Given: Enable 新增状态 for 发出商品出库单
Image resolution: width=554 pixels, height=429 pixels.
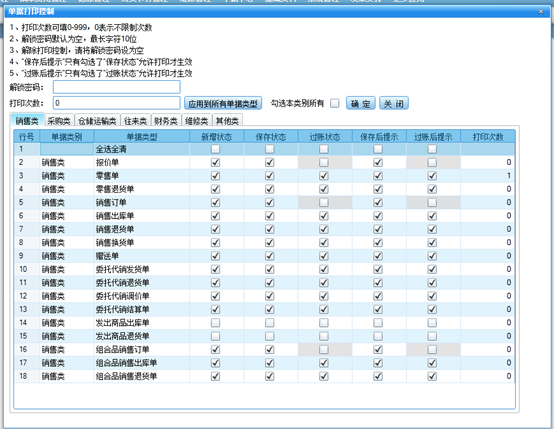Looking at the screenshot, I should pyautogui.click(x=215, y=323).
